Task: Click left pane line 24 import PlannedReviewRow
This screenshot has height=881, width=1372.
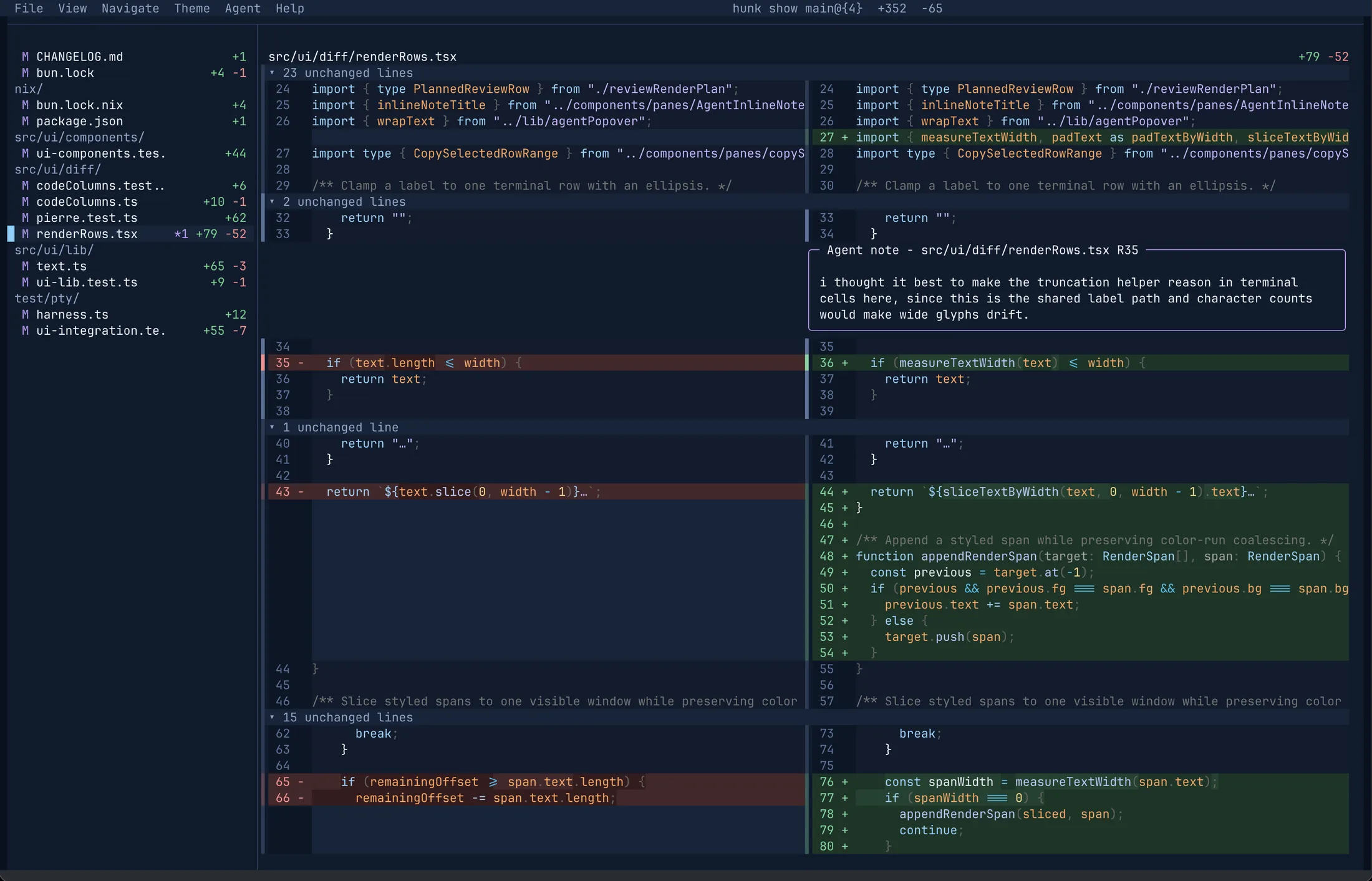Action: tap(536, 89)
